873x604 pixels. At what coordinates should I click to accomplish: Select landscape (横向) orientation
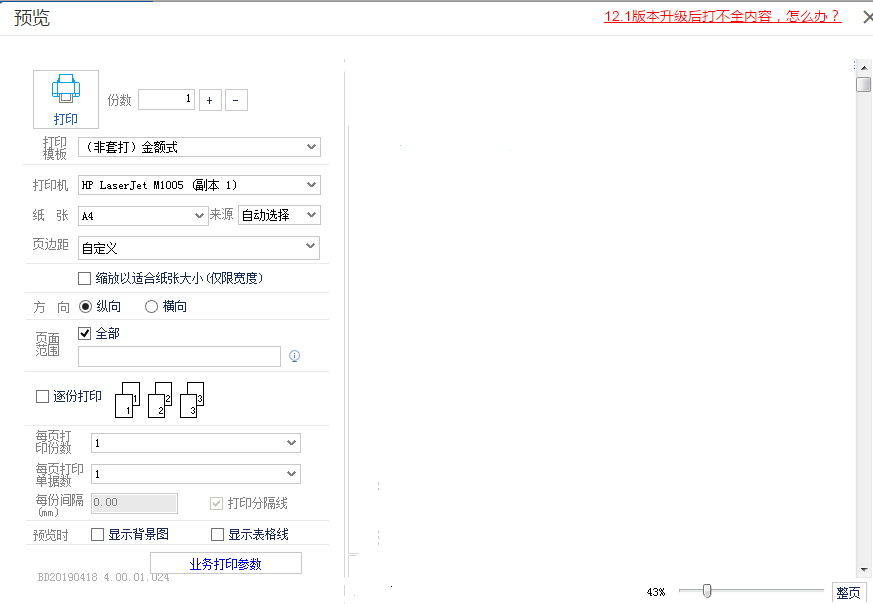(x=152, y=307)
